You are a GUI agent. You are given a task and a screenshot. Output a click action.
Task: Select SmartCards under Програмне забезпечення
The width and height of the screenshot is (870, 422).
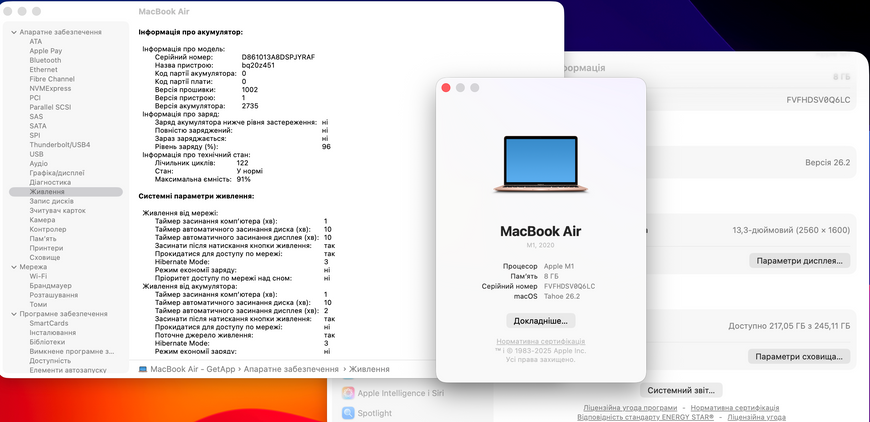[49, 323]
